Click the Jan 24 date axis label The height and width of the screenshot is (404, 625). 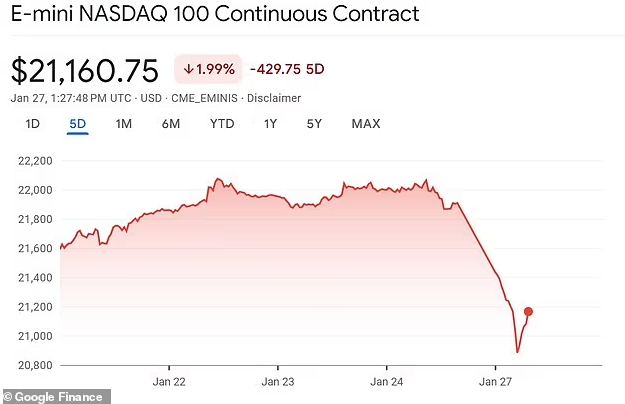387,382
